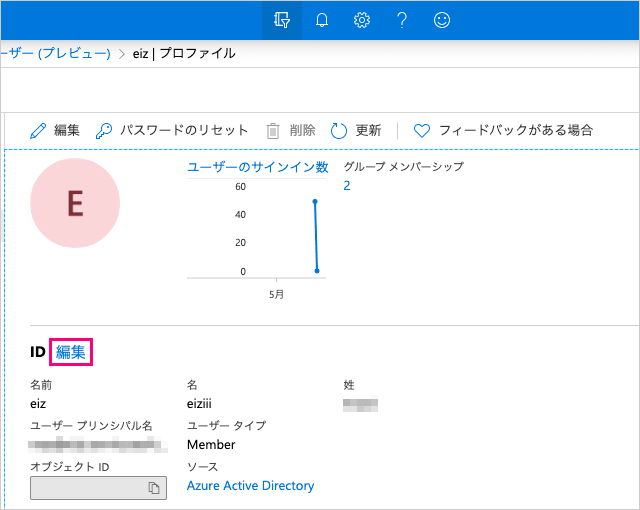This screenshot has height=510, width=640.
Task: Click パスワードのリセット with the key icon
Action: tap(172, 130)
